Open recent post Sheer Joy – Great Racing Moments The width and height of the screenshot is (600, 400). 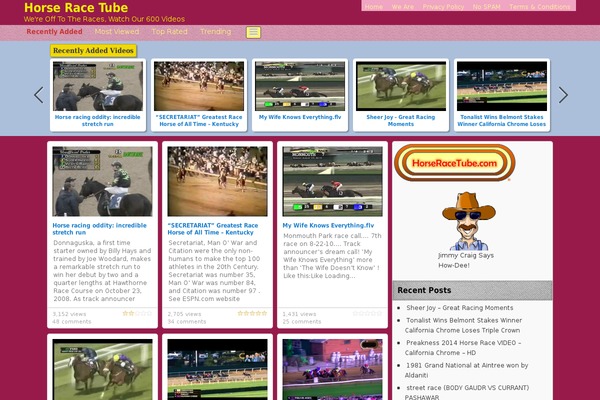460,308
